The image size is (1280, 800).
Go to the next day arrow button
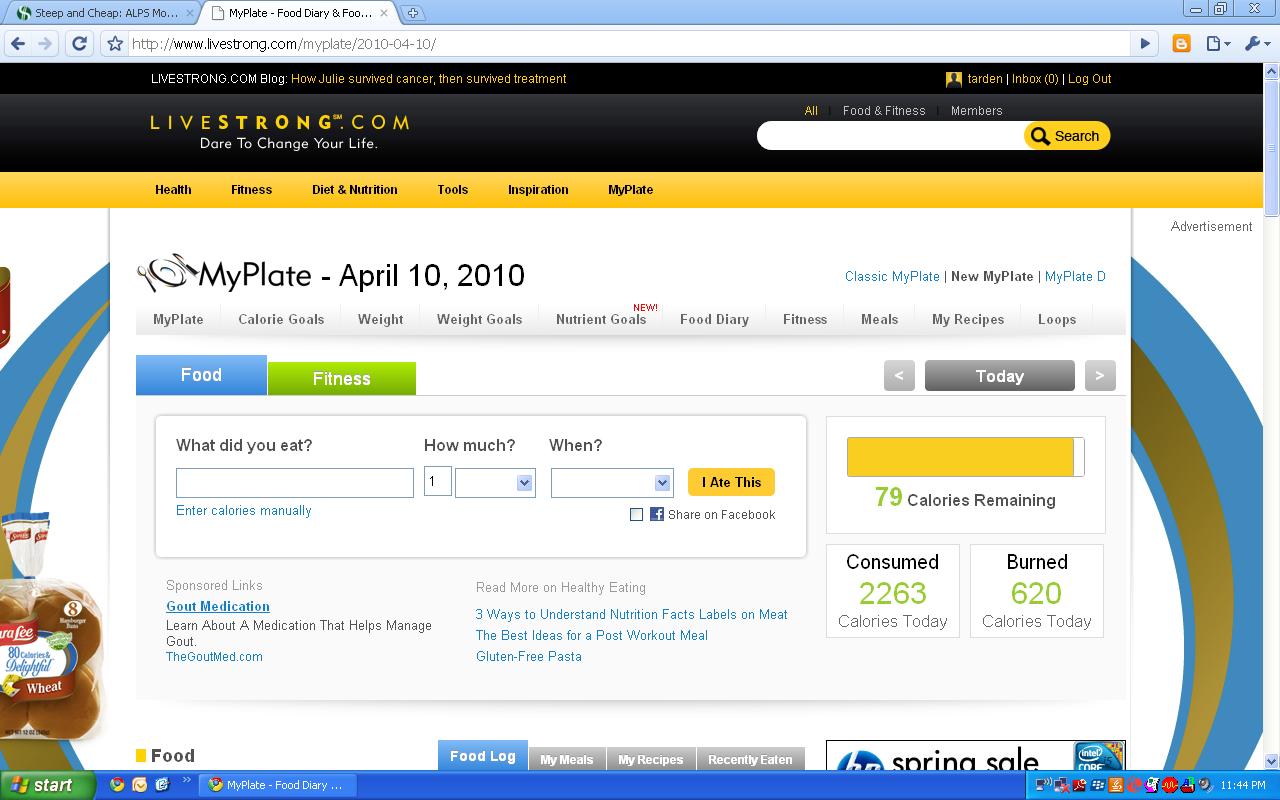tap(1100, 375)
